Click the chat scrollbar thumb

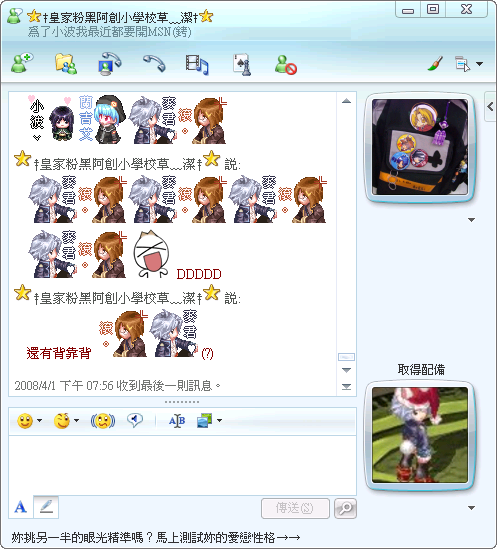pyautogui.click(x=346, y=357)
